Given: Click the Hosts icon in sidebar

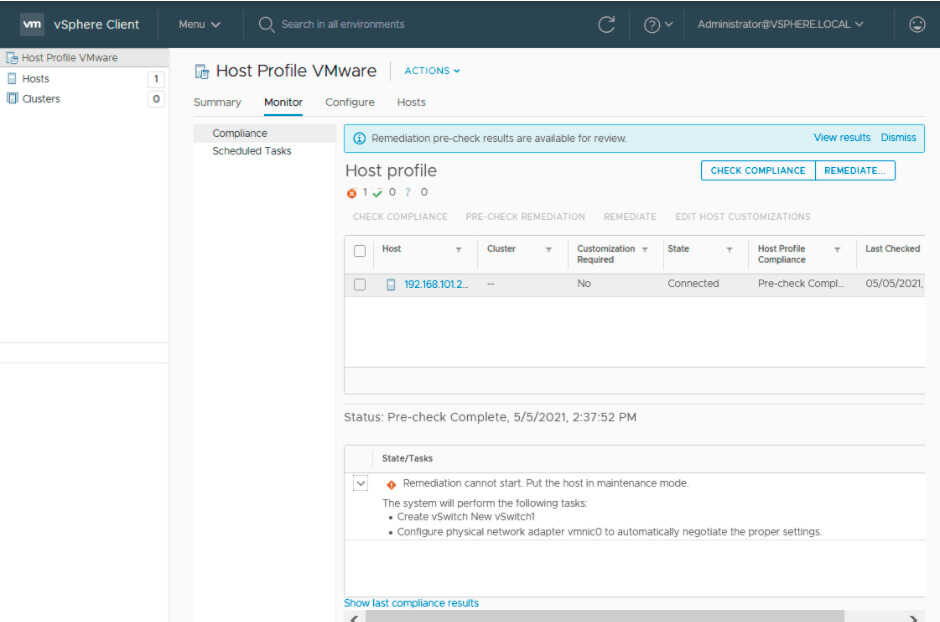Looking at the screenshot, I should (11, 78).
